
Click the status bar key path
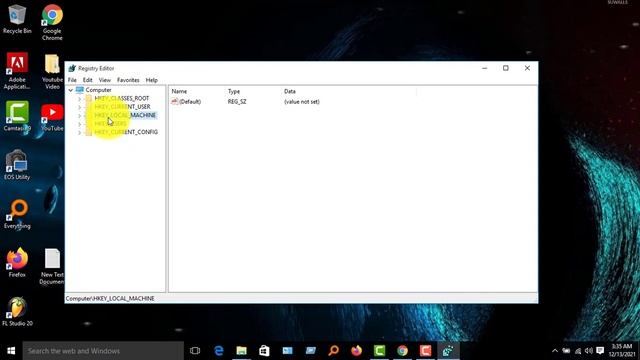[x=110, y=299]
